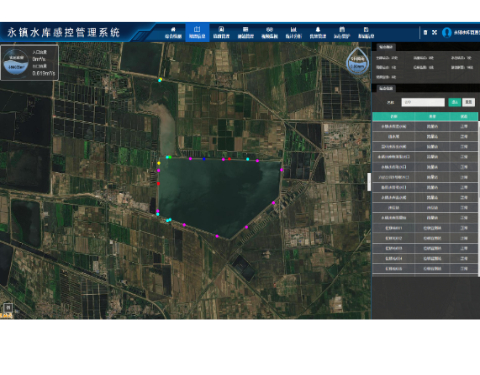This screenshot has width=480, height=375.
Task: Open the bar chart statistics nav item
Action: pyautogui.click(x=294, y=33)
